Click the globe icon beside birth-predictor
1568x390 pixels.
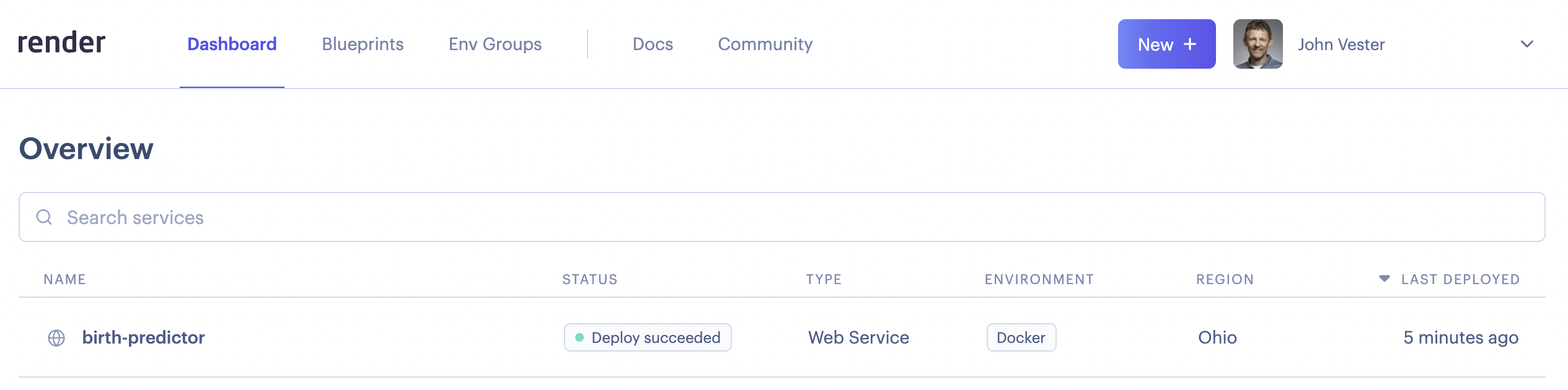[x=56, y=338]
